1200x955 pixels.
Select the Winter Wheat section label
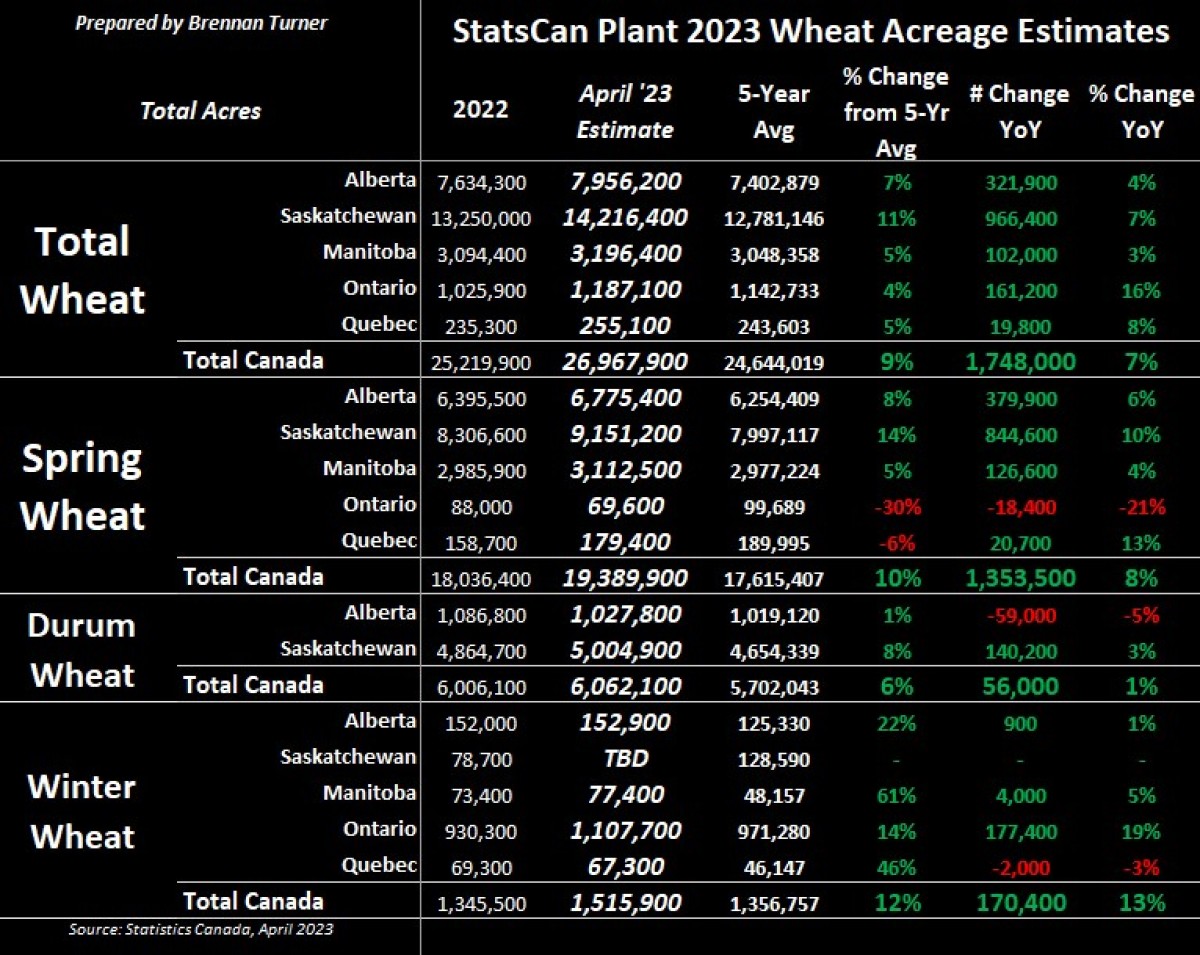pos(82,811)
